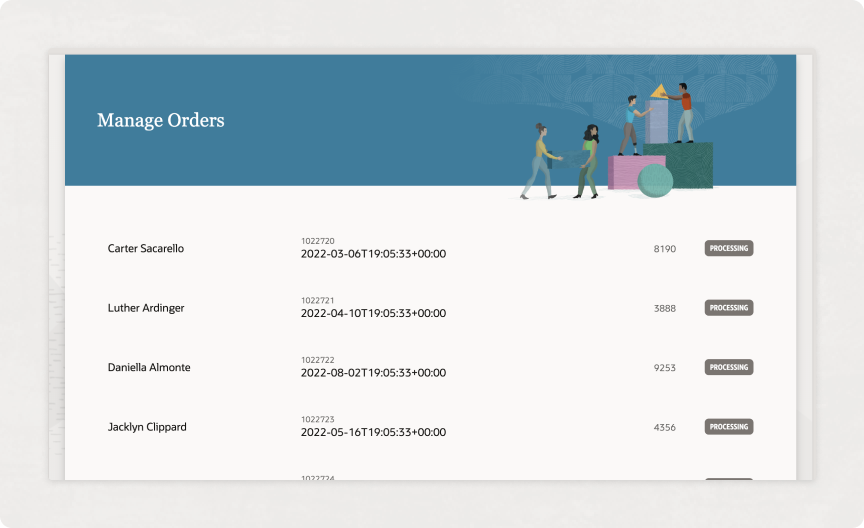Click the 2022-08-02 order date
This screenshot has width=864, height=528.
click(373, 373)
